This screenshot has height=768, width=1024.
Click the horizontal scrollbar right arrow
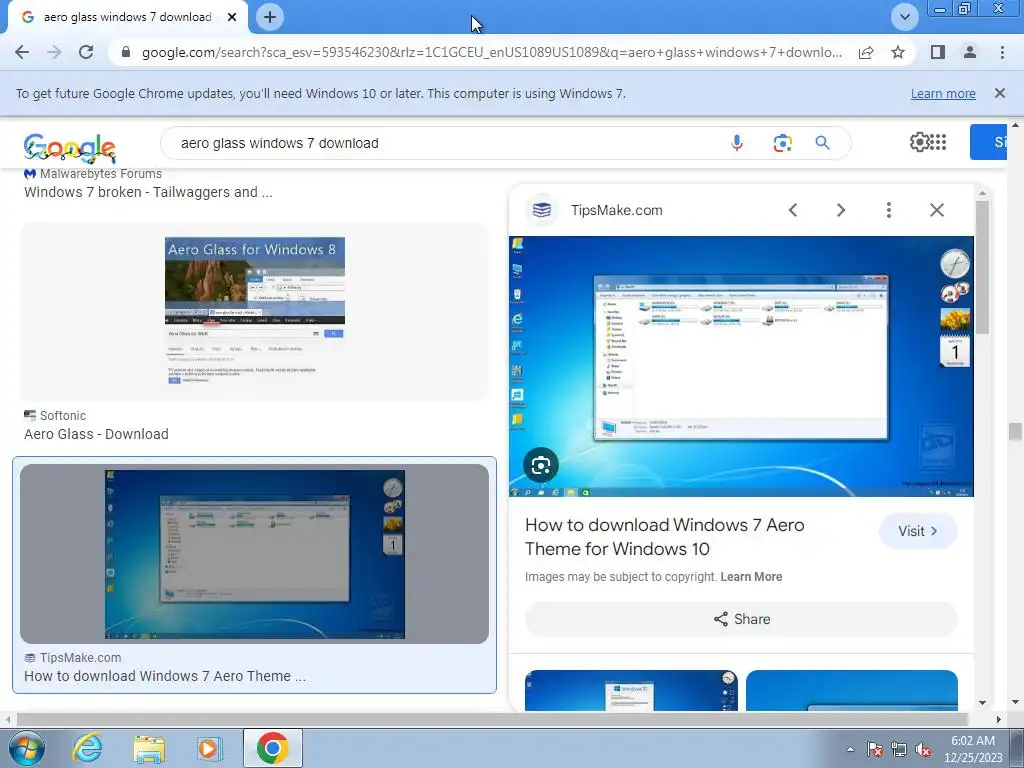coord(999,719)
